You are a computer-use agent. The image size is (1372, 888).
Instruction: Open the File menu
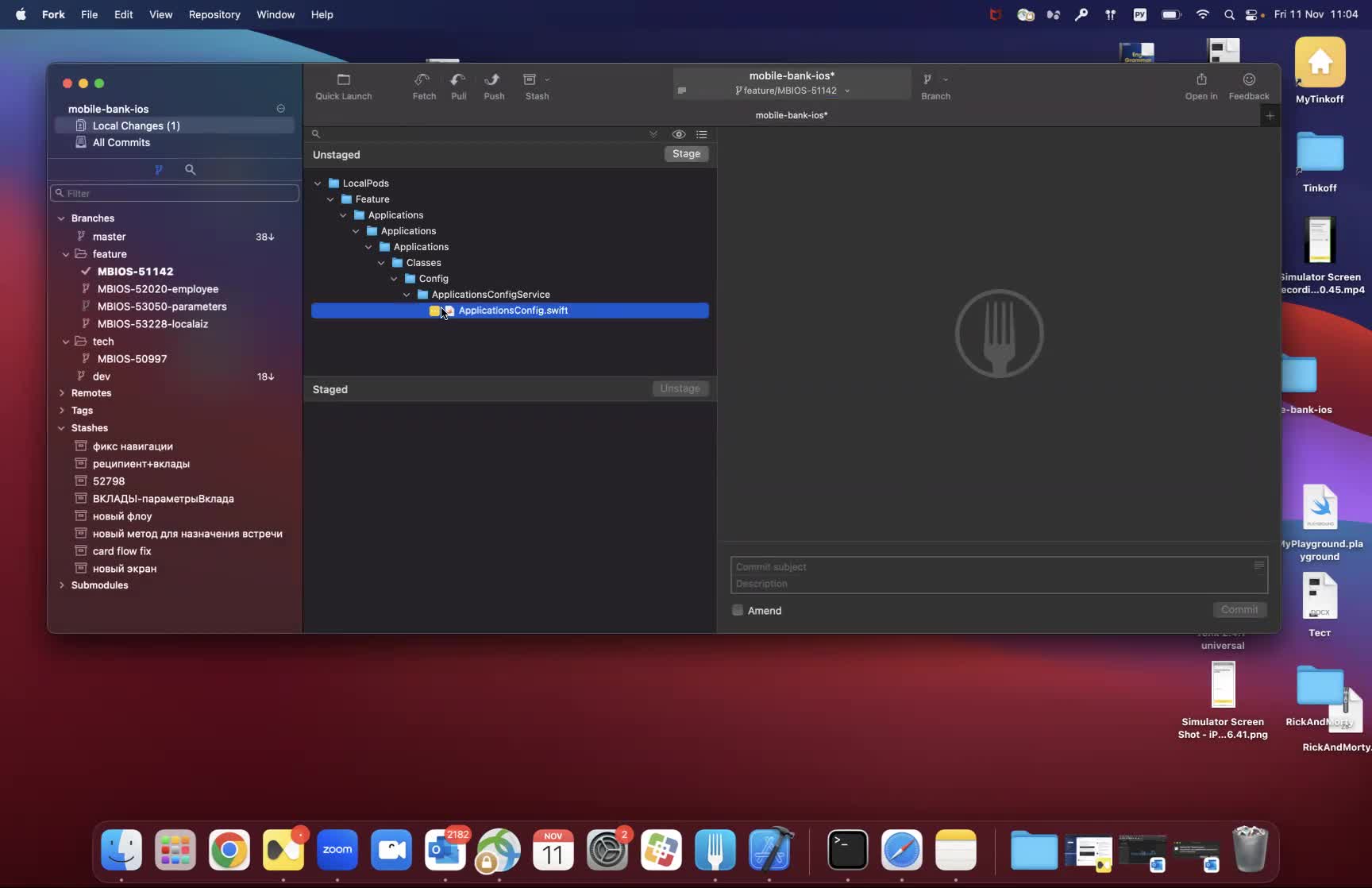coord(89,14)
